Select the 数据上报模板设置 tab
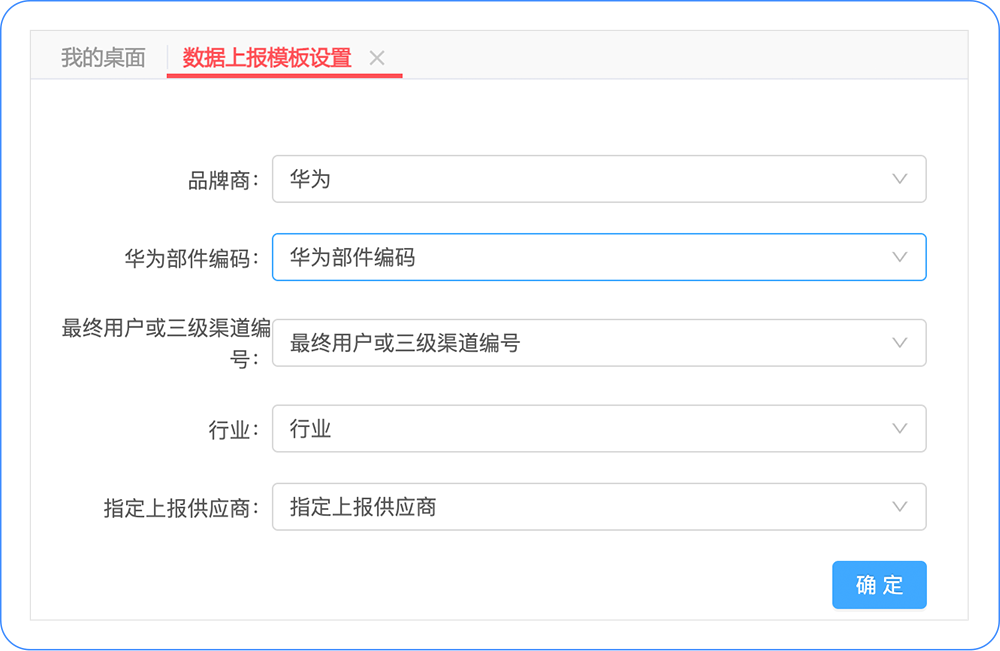Viewport: 1000px width, 651px height. 267,58
